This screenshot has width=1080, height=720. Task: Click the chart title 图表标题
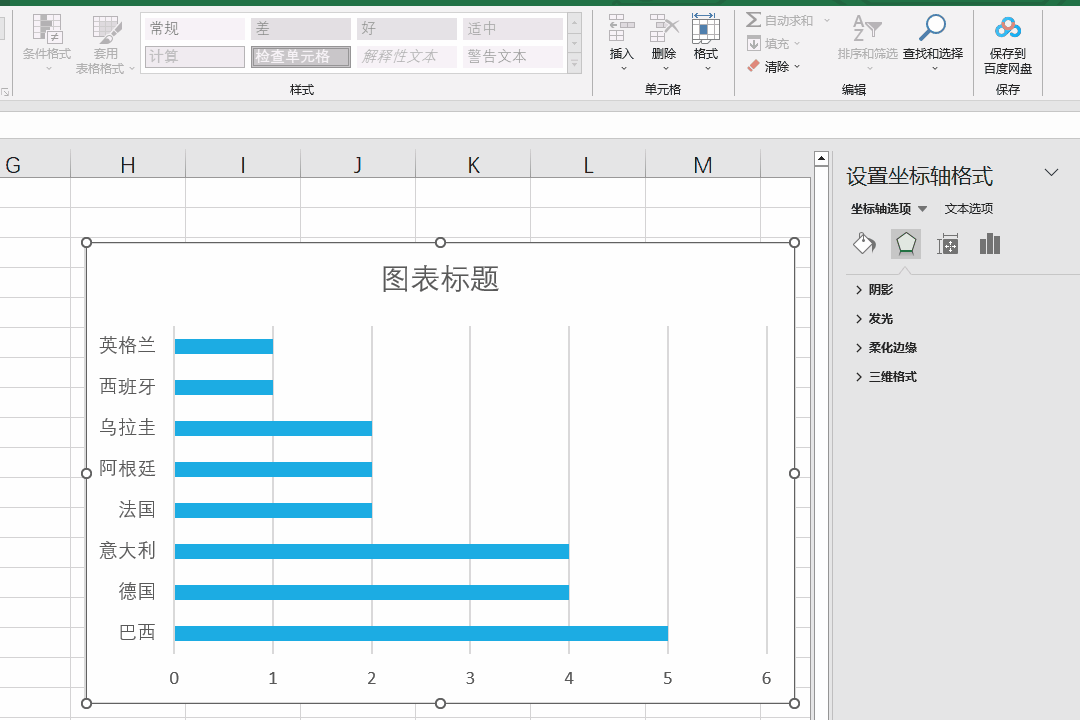(440, 279)
